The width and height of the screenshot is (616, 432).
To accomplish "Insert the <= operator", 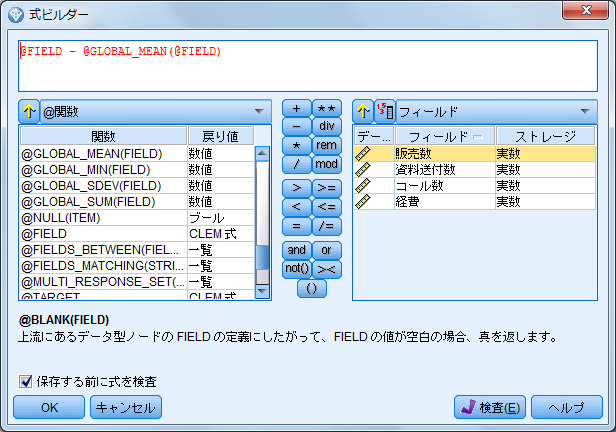I will [x=326, y=207].
